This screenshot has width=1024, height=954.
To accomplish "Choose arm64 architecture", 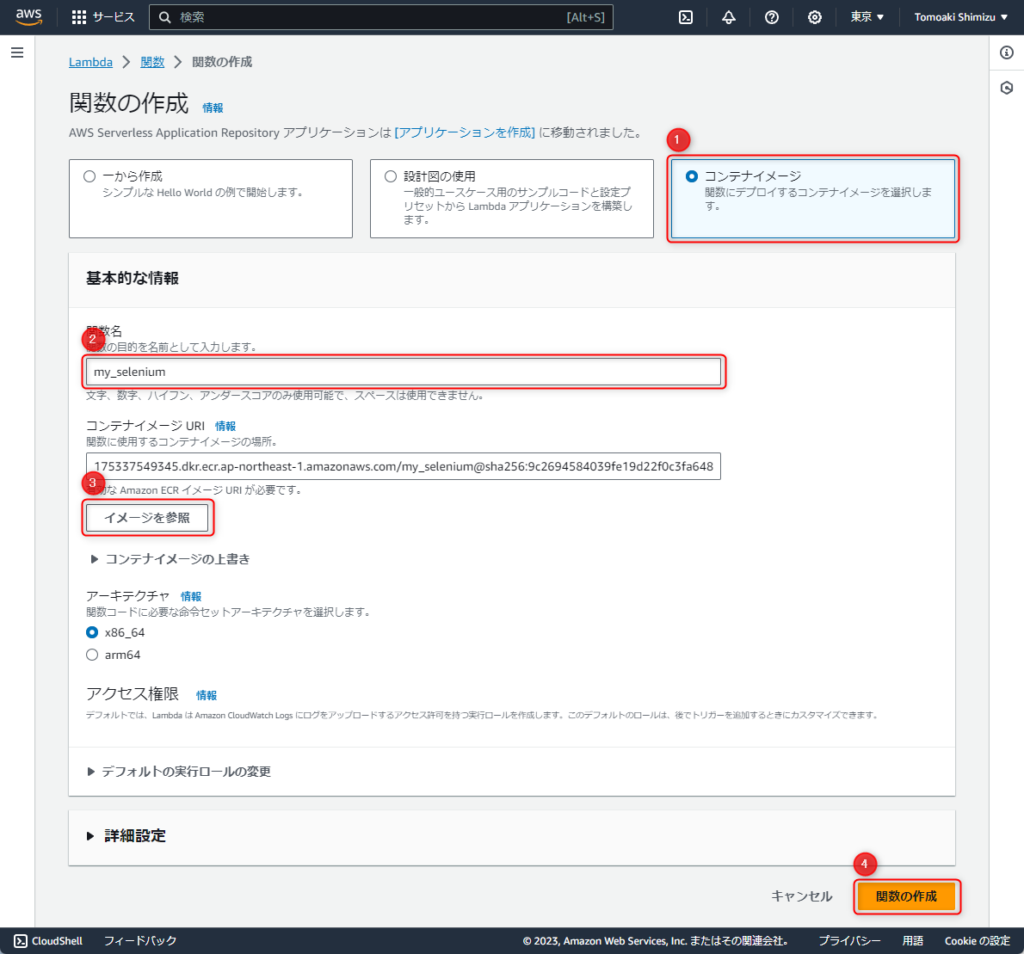I will [x=92, y=655].
